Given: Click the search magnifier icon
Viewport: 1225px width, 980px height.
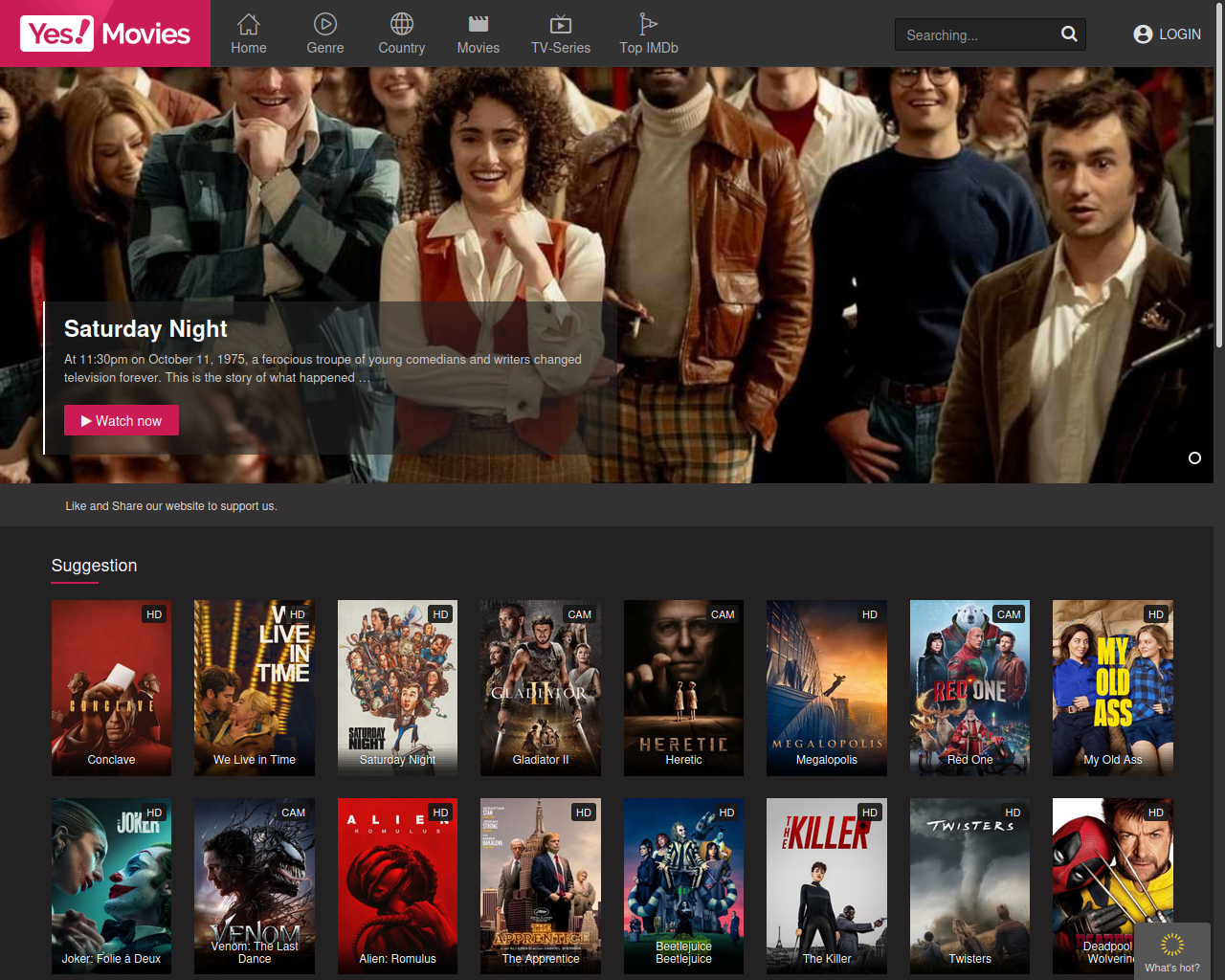Looking at the screenshot, I should coord(1069,34).
